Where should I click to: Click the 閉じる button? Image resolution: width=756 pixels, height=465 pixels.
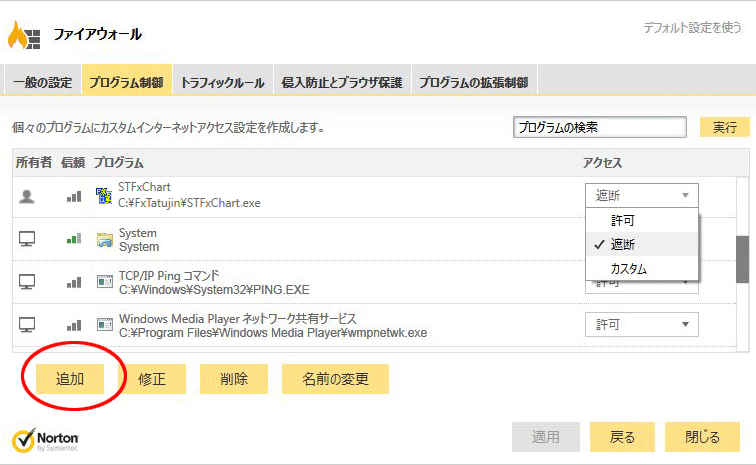(x=702, y=437)
